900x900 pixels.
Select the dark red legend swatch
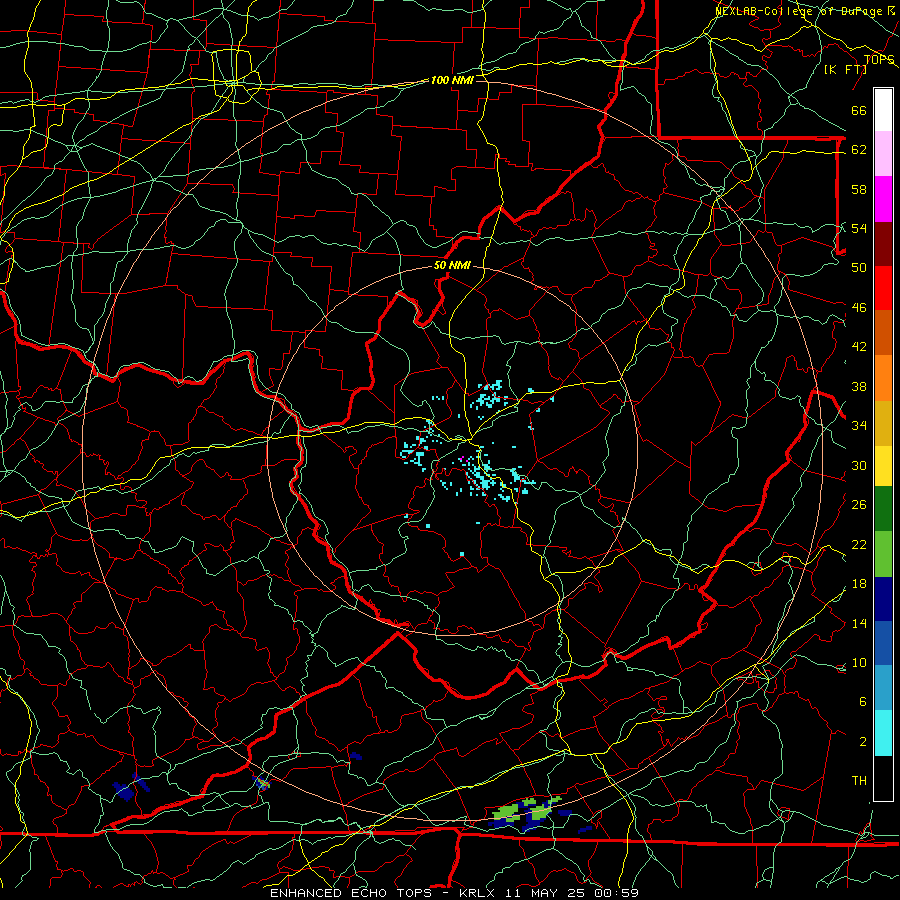click(883, 243)
